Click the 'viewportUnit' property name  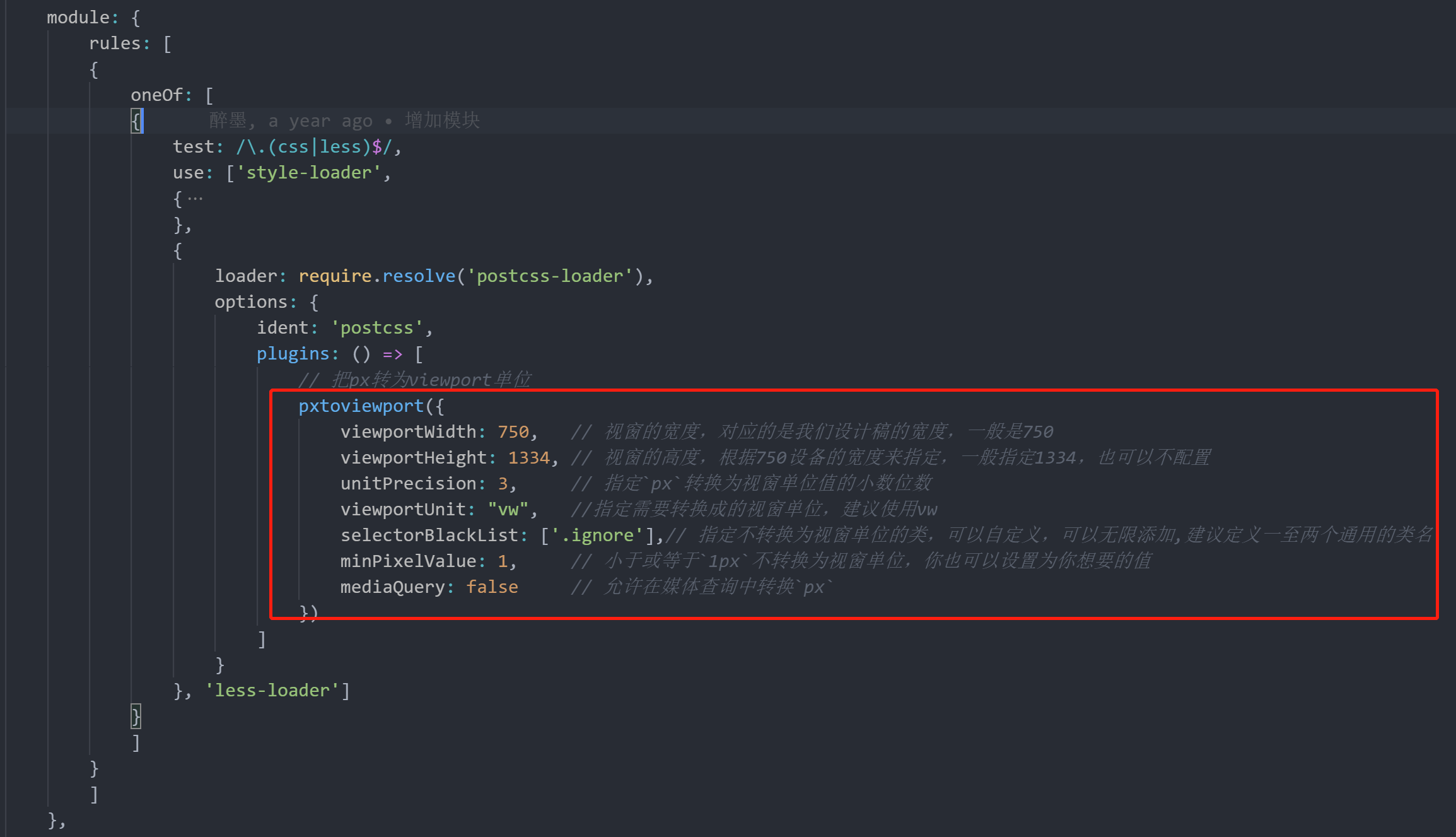[403, 510]
